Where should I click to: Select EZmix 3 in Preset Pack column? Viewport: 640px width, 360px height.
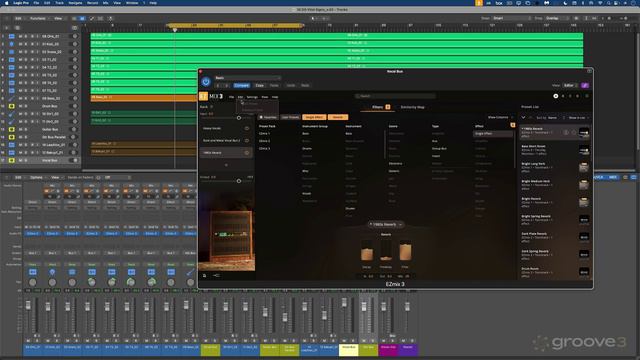(x=264, y=149)
